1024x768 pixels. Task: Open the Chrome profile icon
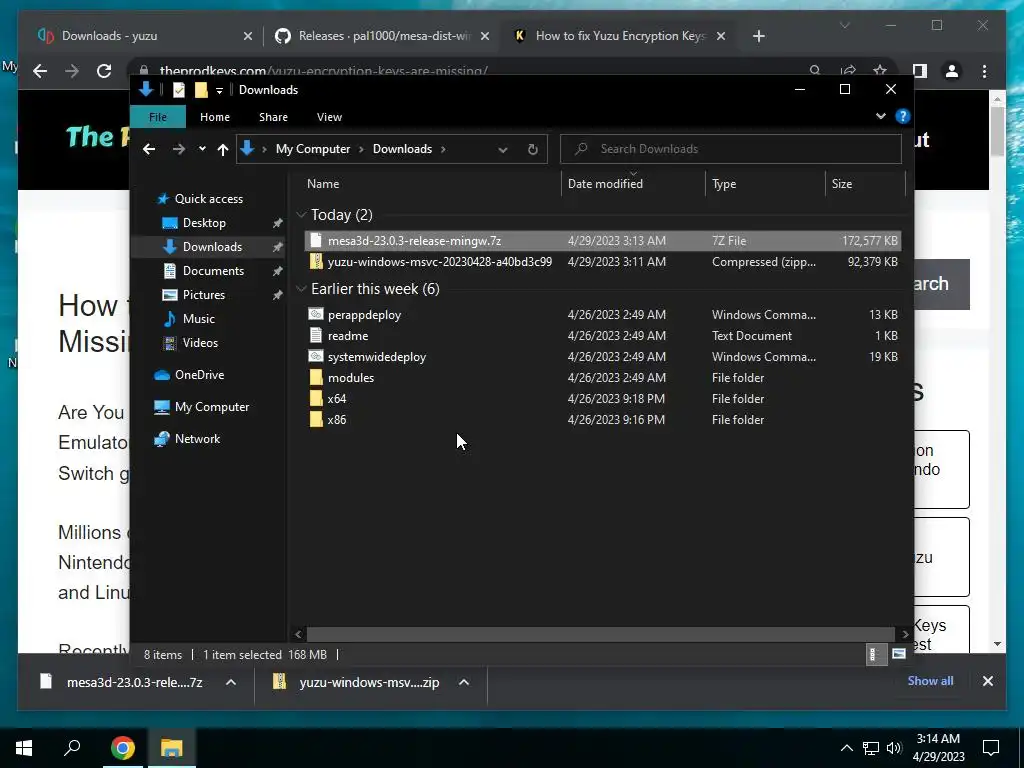click(x=952, y=71)
